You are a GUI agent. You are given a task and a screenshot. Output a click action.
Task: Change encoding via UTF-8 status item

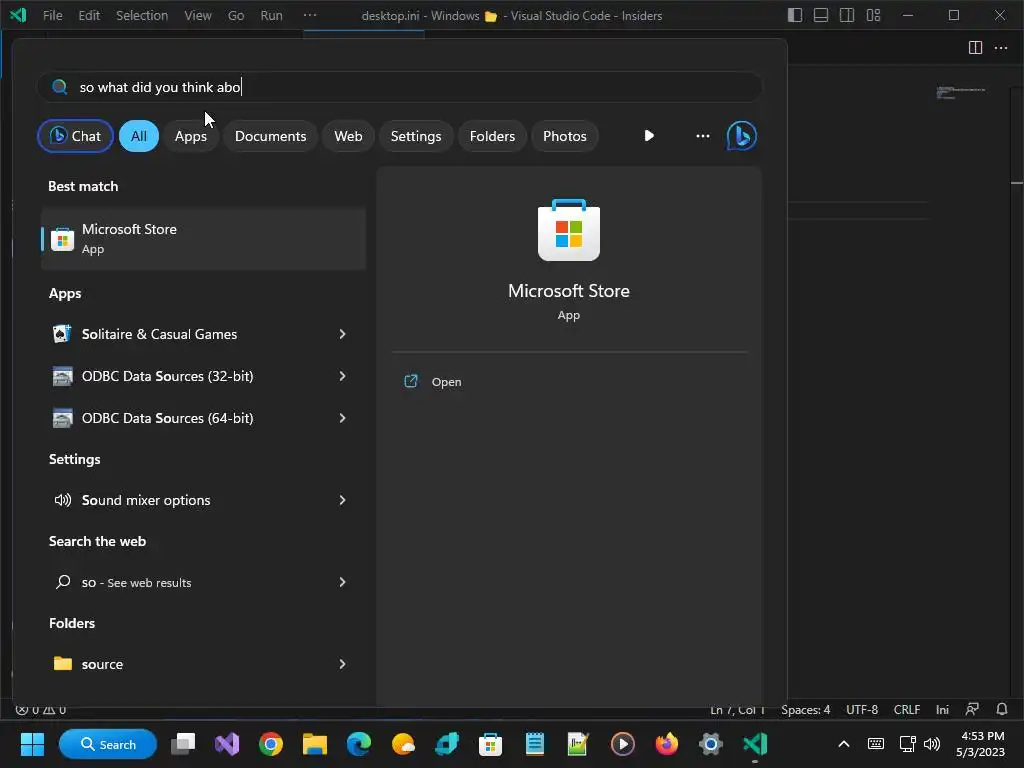(x=861, y=709)
